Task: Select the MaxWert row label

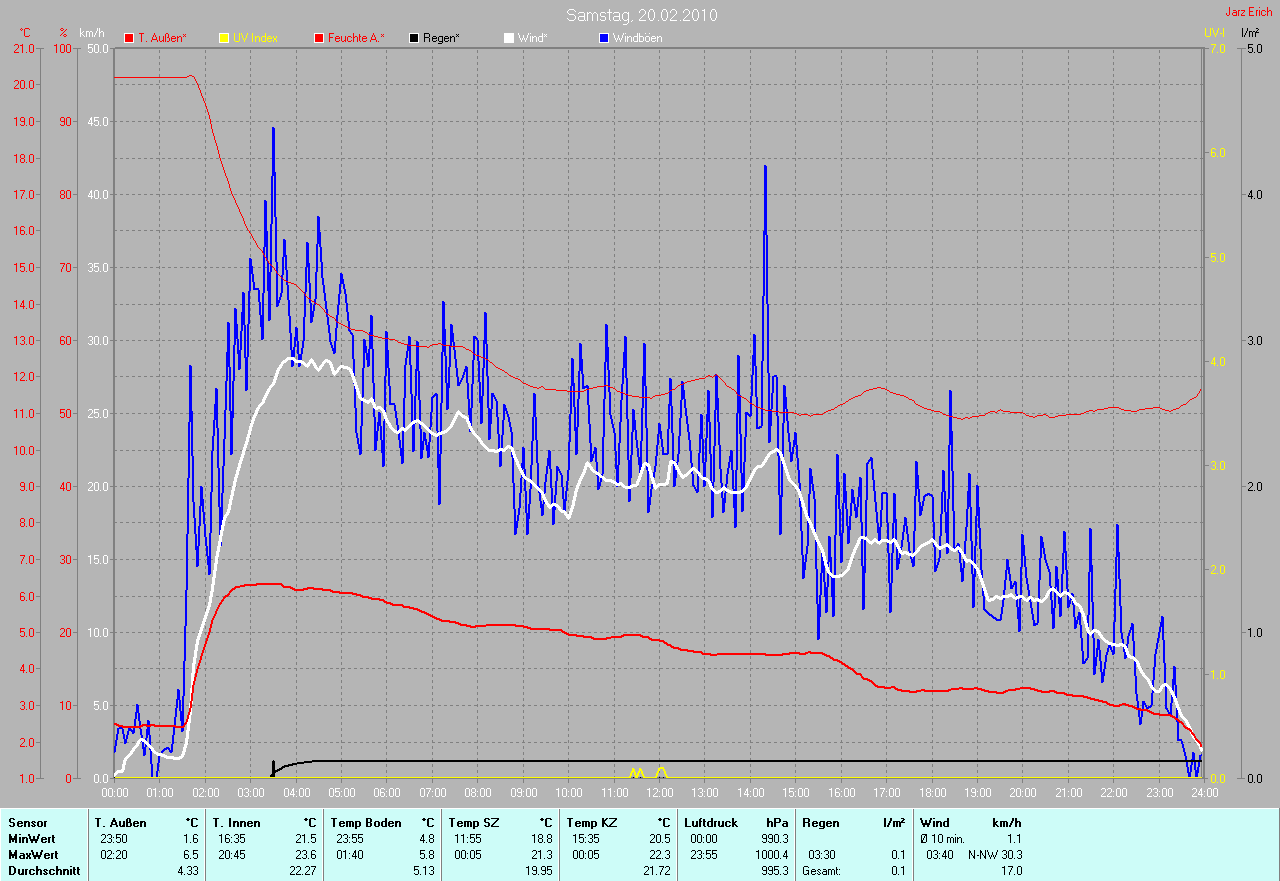Action: click(33, 854)
